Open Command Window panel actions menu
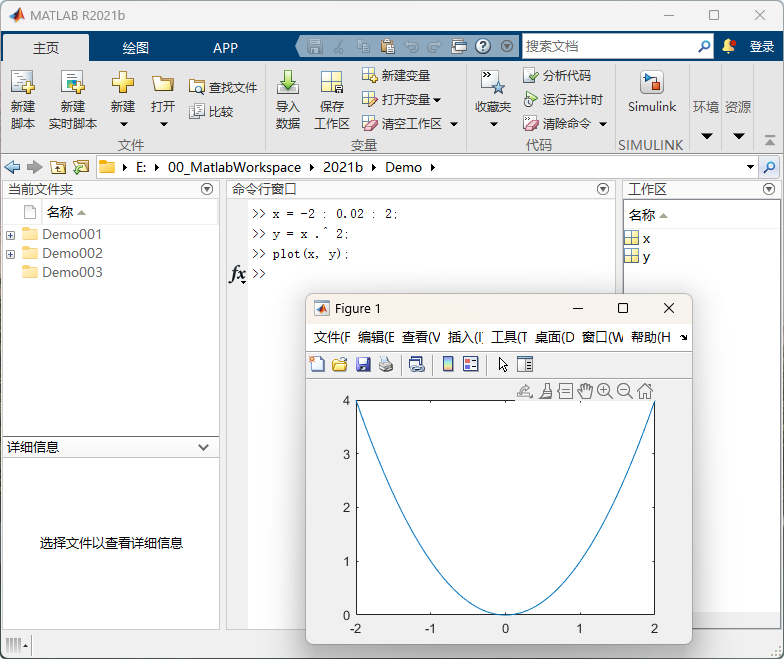784x659 pixels. 603,189
